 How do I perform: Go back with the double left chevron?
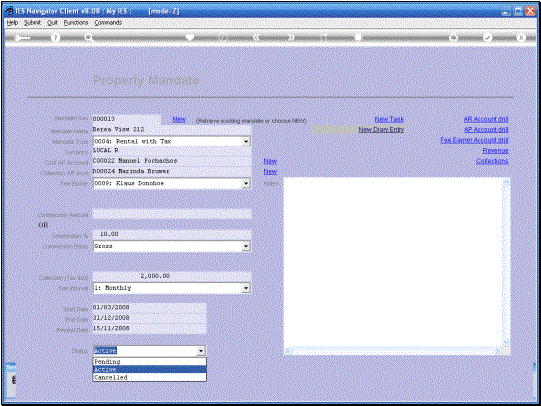click(x=256, y=37)
